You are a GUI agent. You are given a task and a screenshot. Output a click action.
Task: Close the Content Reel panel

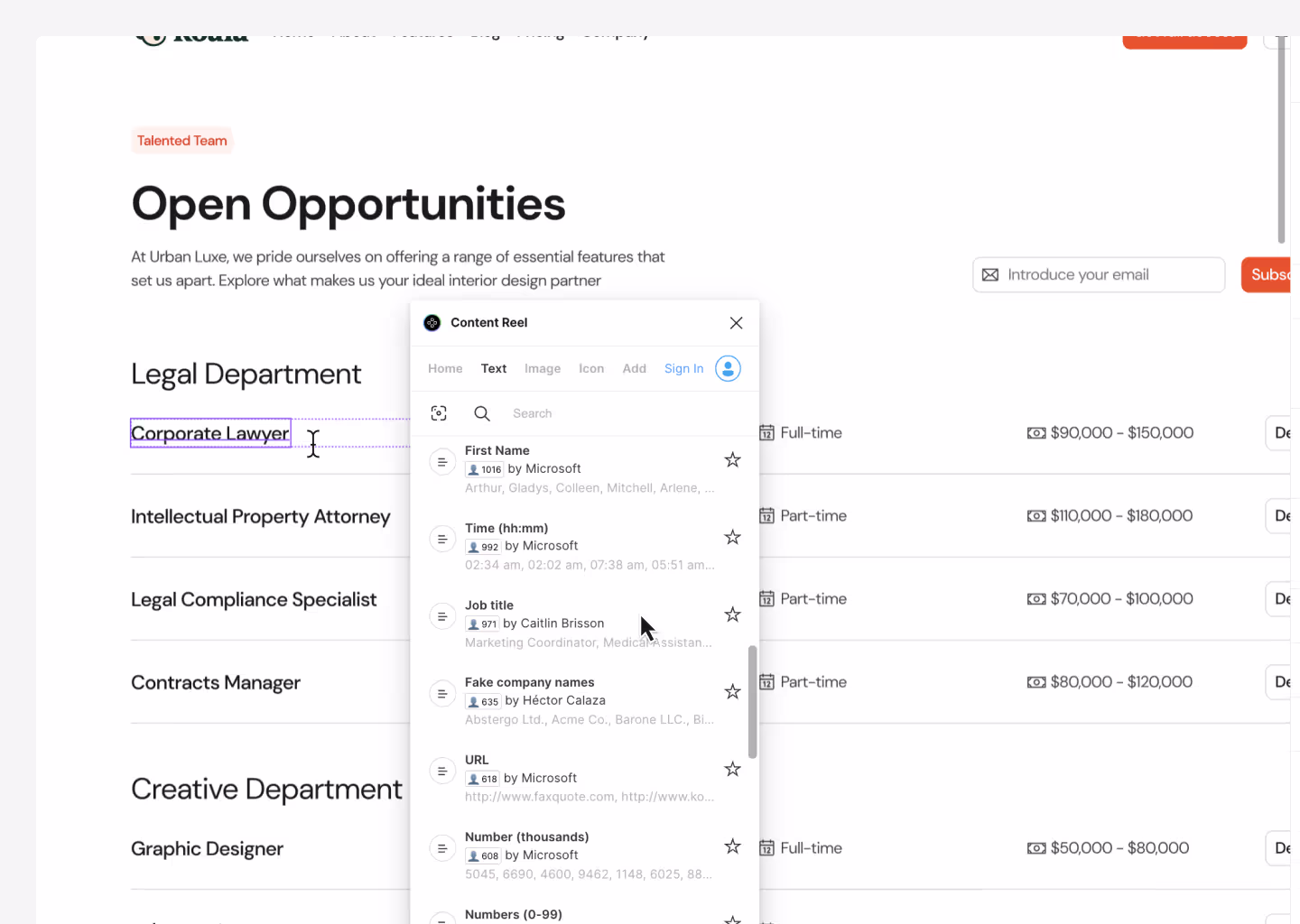click(737, 323)
